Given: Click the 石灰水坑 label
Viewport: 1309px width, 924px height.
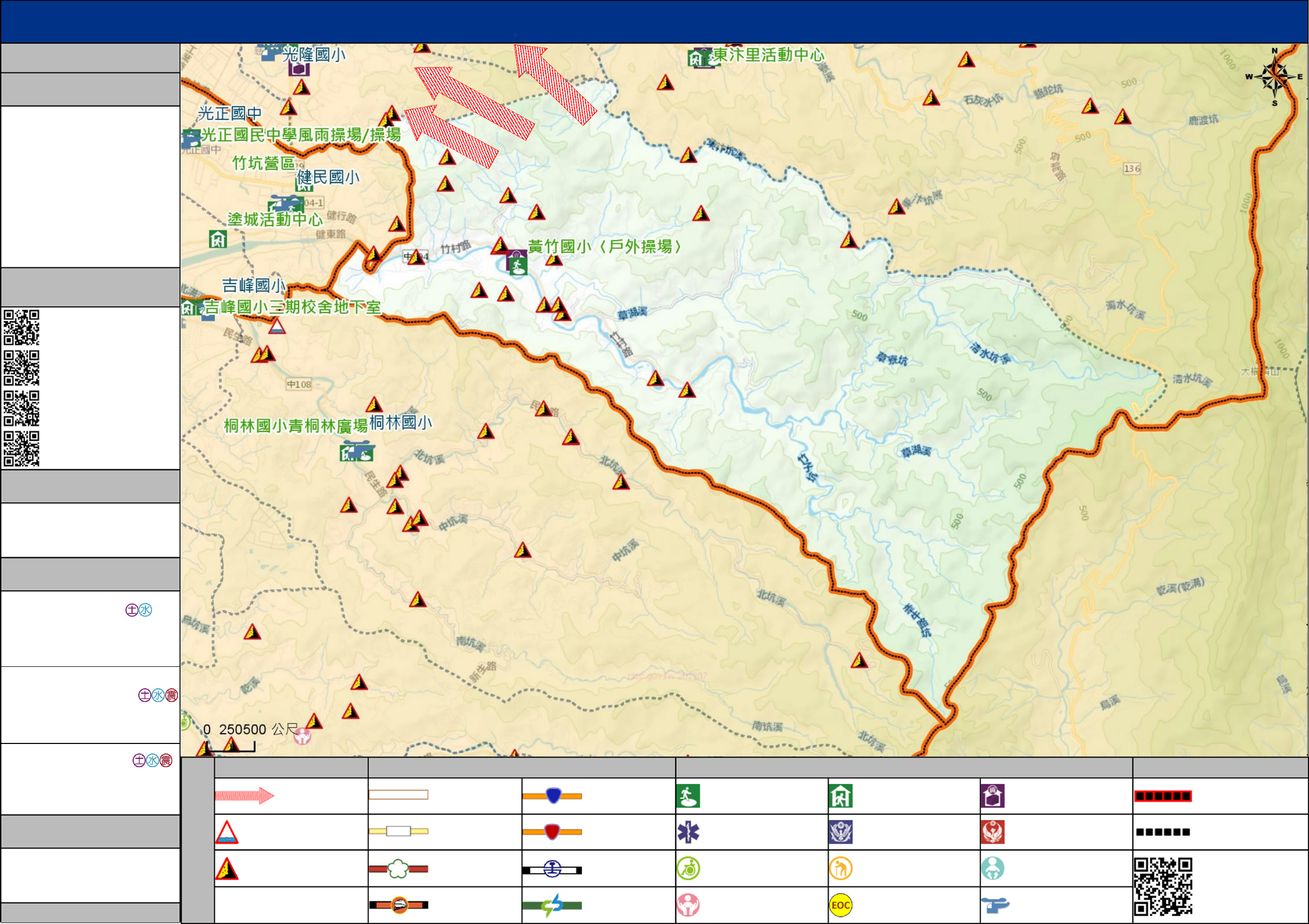Looking at the screenshot, I should click(x=983, y=100).
